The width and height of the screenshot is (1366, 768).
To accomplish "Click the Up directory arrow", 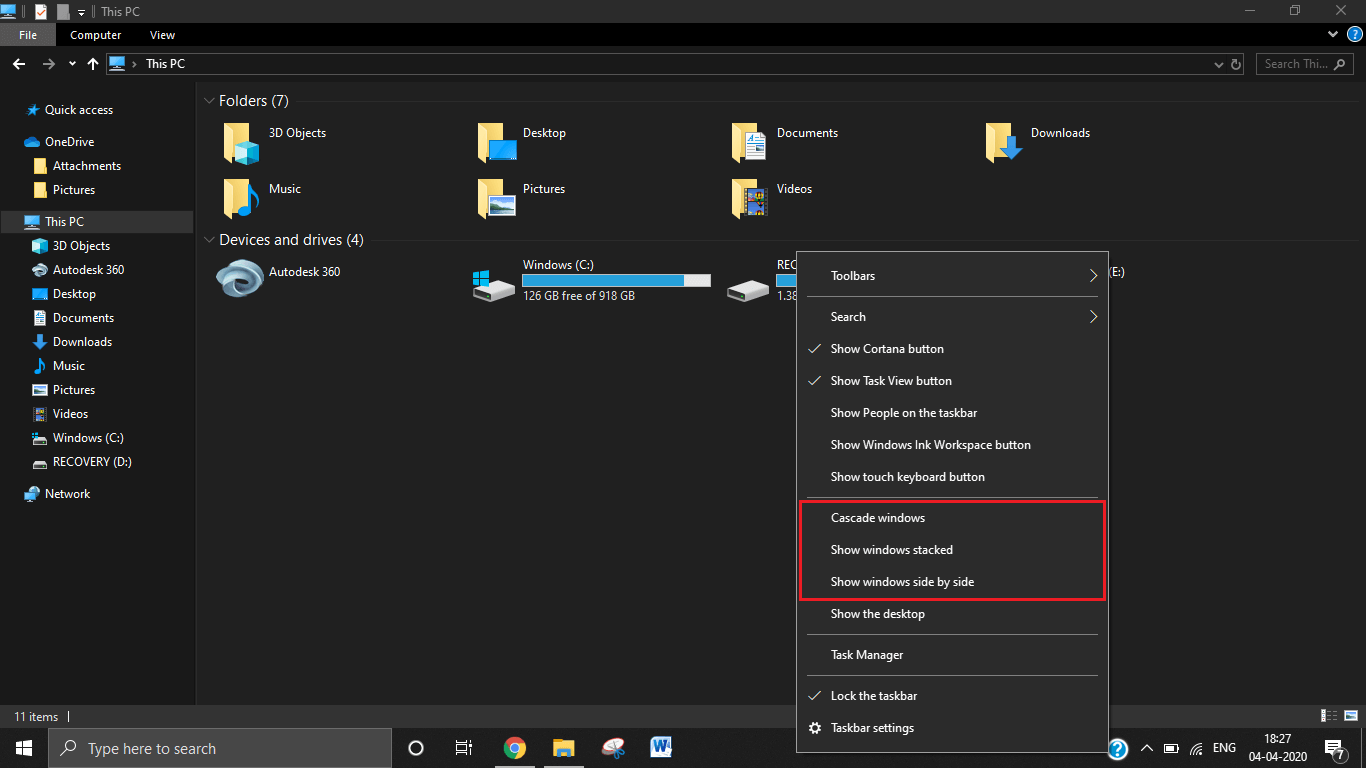I will click(x=93, y=64).
